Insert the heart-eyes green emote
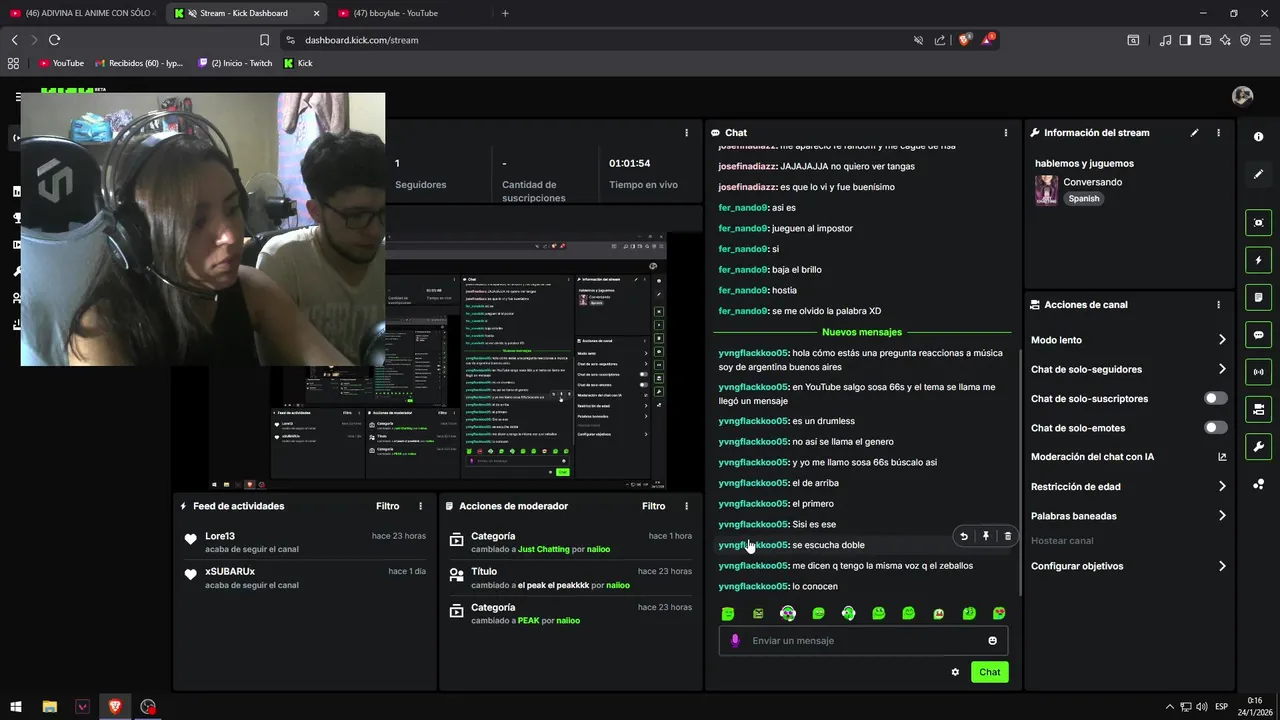Image resolution: width=1280 pixels, height=720 pixels. point(999,613)
